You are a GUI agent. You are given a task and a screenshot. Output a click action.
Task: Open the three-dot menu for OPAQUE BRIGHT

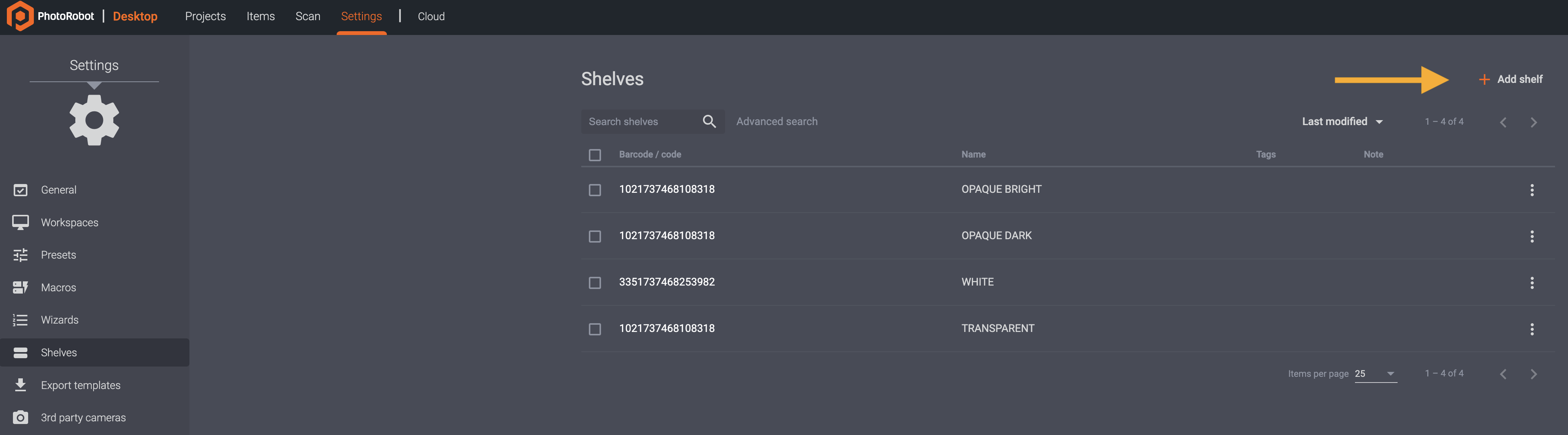[1531, 190]
